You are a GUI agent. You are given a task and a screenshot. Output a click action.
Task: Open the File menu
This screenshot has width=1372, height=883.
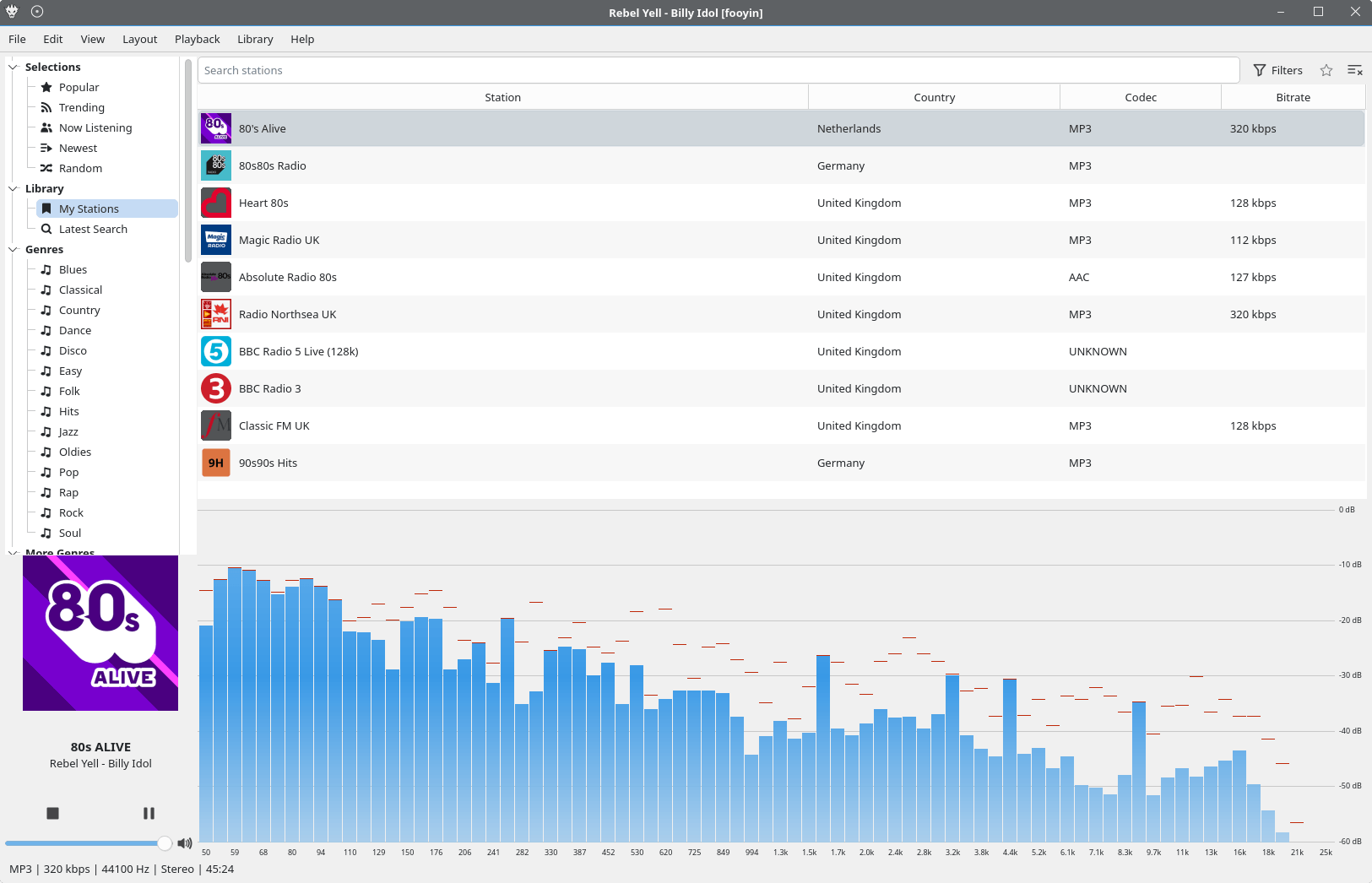[x=17, y=39]
